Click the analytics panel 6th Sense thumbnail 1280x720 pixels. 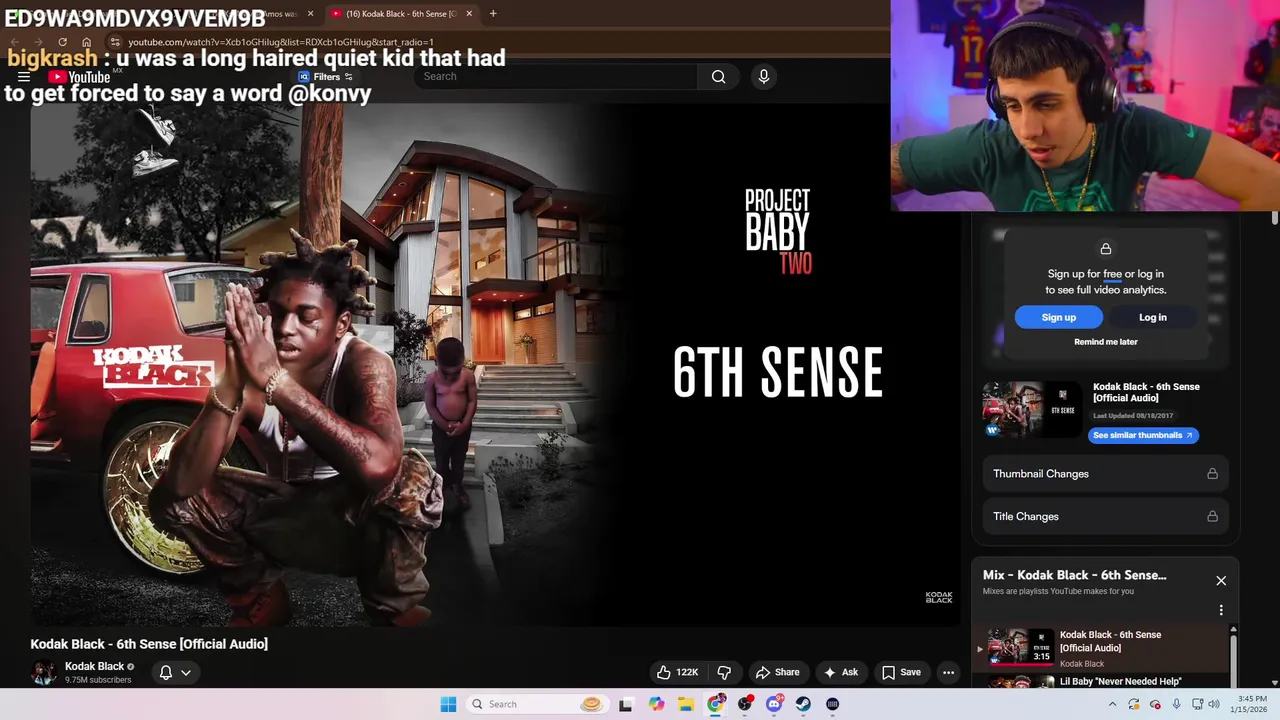pos(1032,409)
